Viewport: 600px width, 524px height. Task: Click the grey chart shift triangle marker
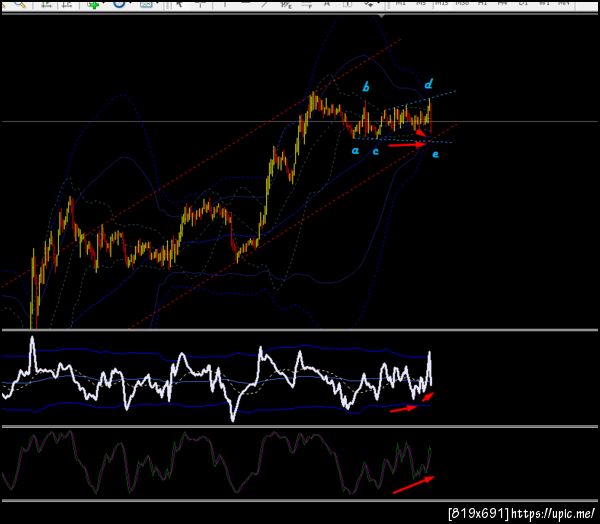pyautogui.click(x=382, y=16)
